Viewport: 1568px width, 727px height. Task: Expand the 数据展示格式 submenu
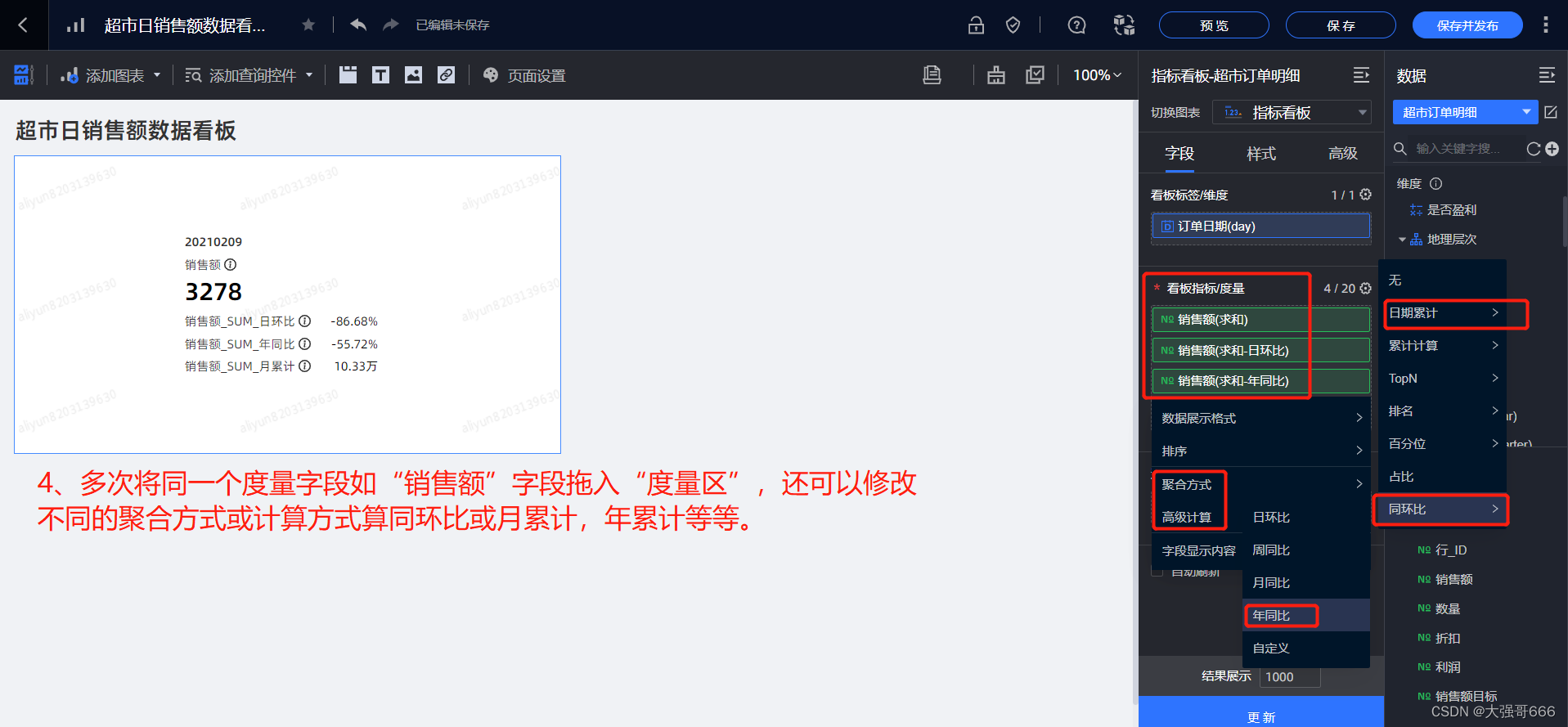point(1261,418)
